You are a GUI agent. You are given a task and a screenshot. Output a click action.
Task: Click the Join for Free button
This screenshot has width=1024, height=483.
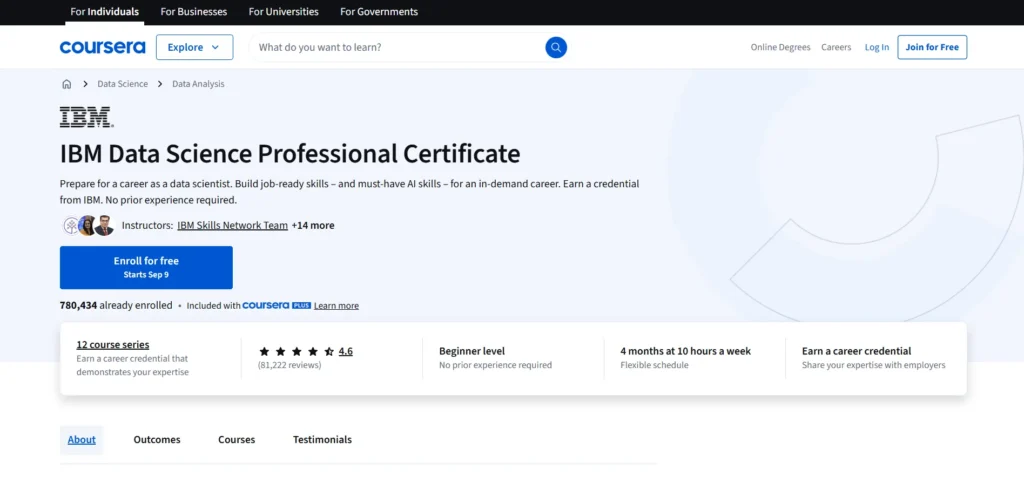931,47
